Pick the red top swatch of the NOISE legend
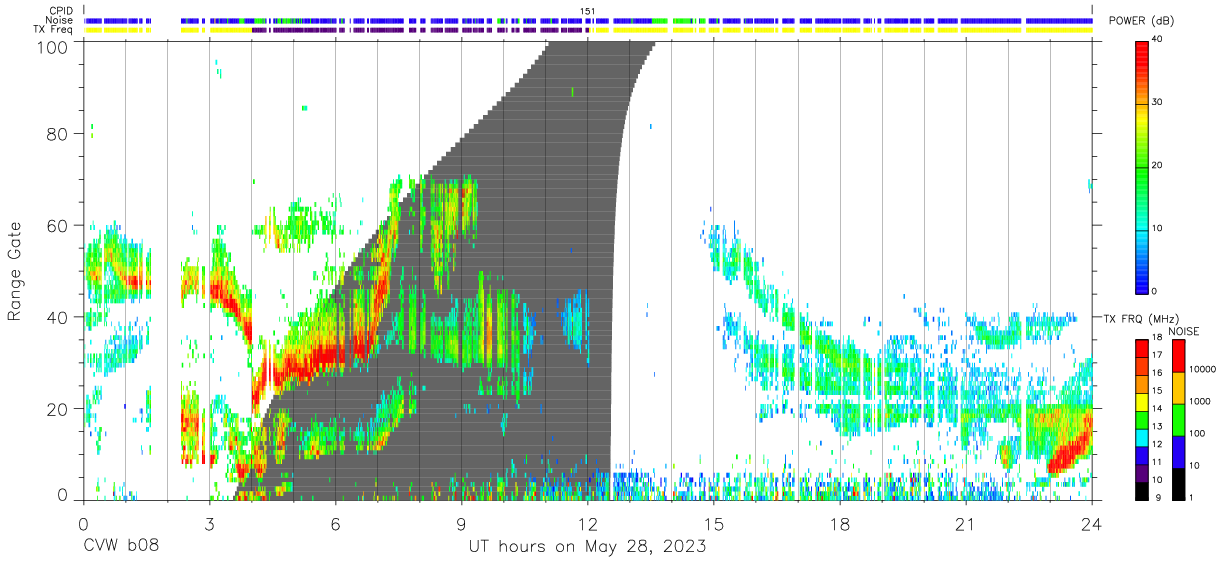Screen dimensions: 1228x567 click(x=1179, y=355)
